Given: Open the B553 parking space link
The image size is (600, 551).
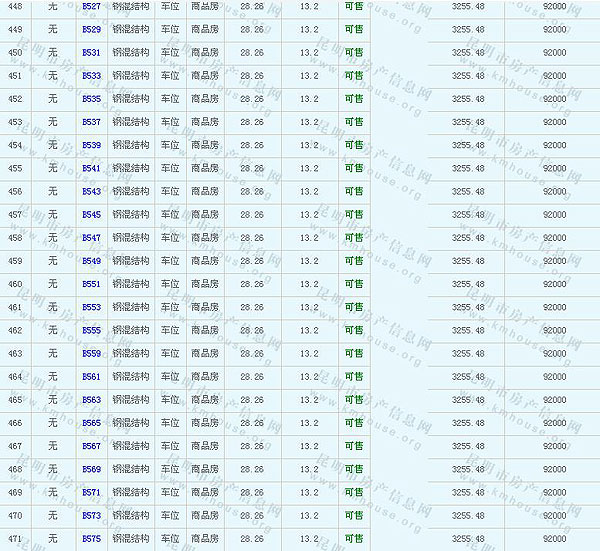Looking at the screenshot, I should coord(91,307).
